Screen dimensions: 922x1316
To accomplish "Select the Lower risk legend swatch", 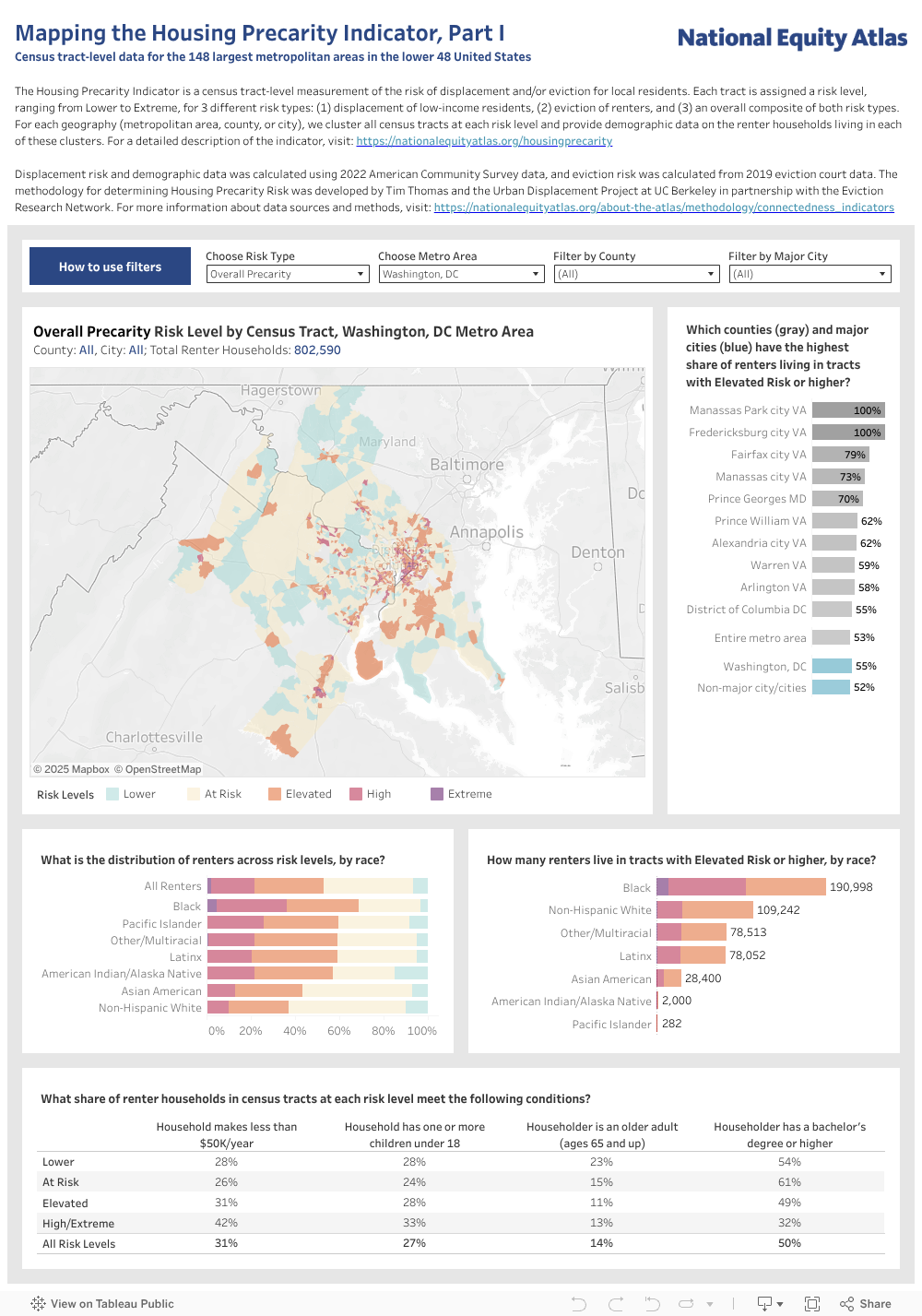I will [112, 794].
